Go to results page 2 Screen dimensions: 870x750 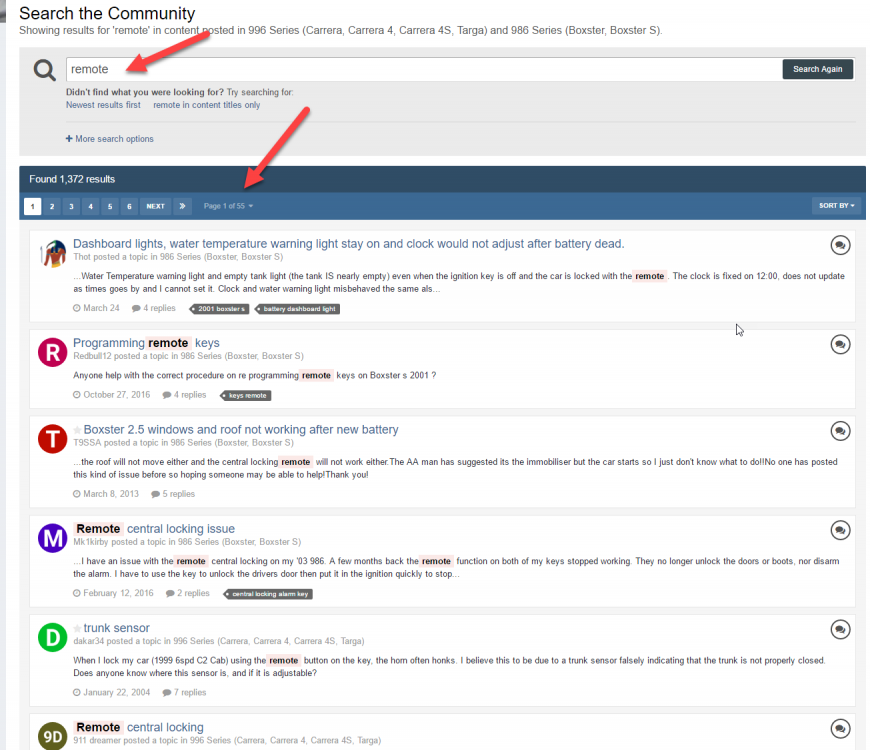52,206
